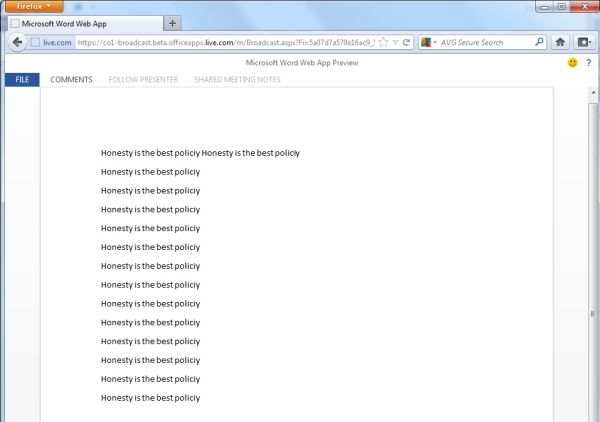Click the AVG search magnifier icon
This screenshot has height=422, width=600.
539,42
